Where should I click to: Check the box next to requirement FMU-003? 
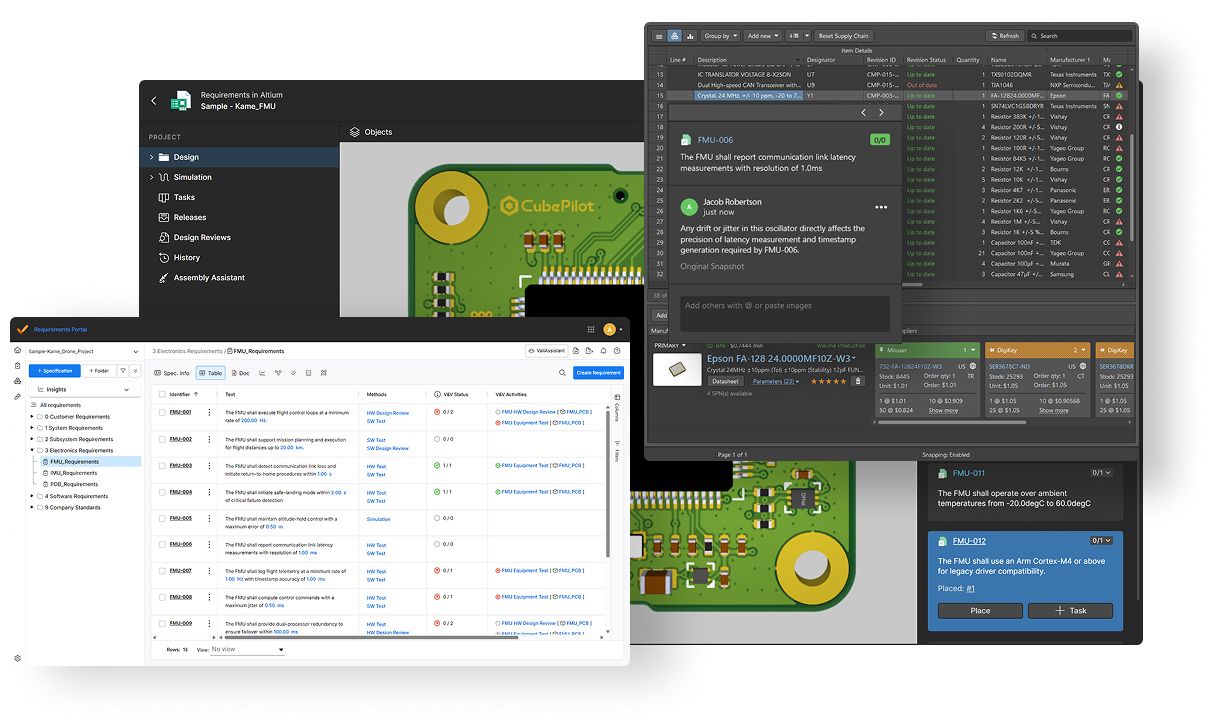tap(161, 465)
